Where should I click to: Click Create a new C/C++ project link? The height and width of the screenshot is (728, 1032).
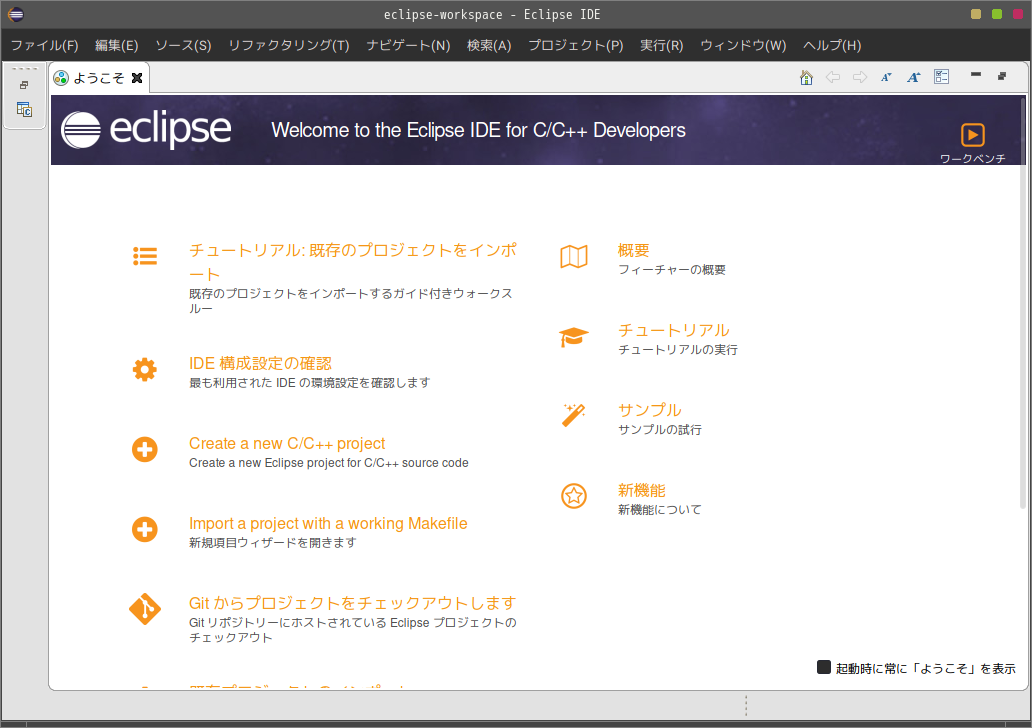[287, 444]
